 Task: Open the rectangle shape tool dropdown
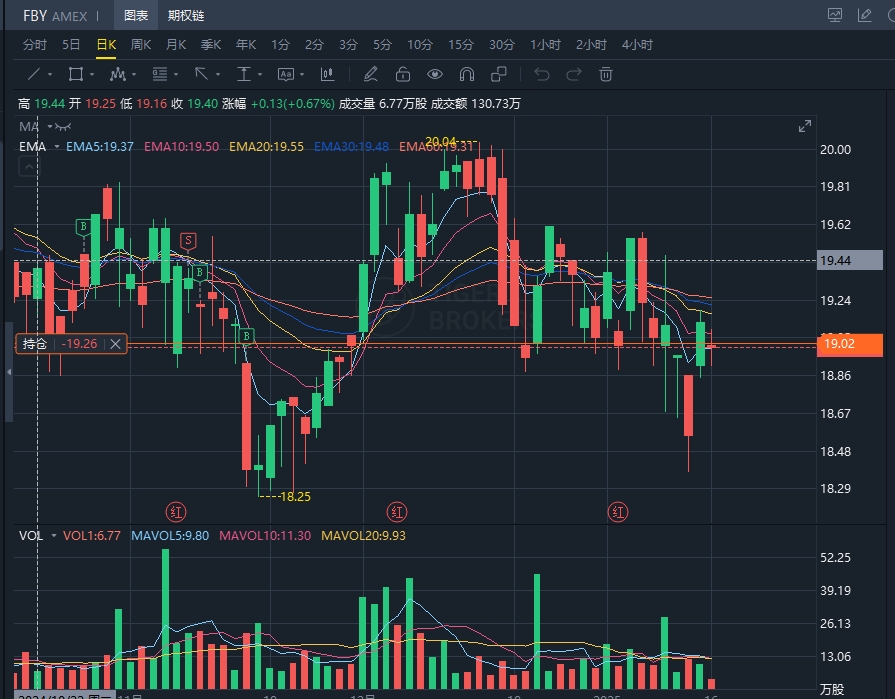point(91,75)
